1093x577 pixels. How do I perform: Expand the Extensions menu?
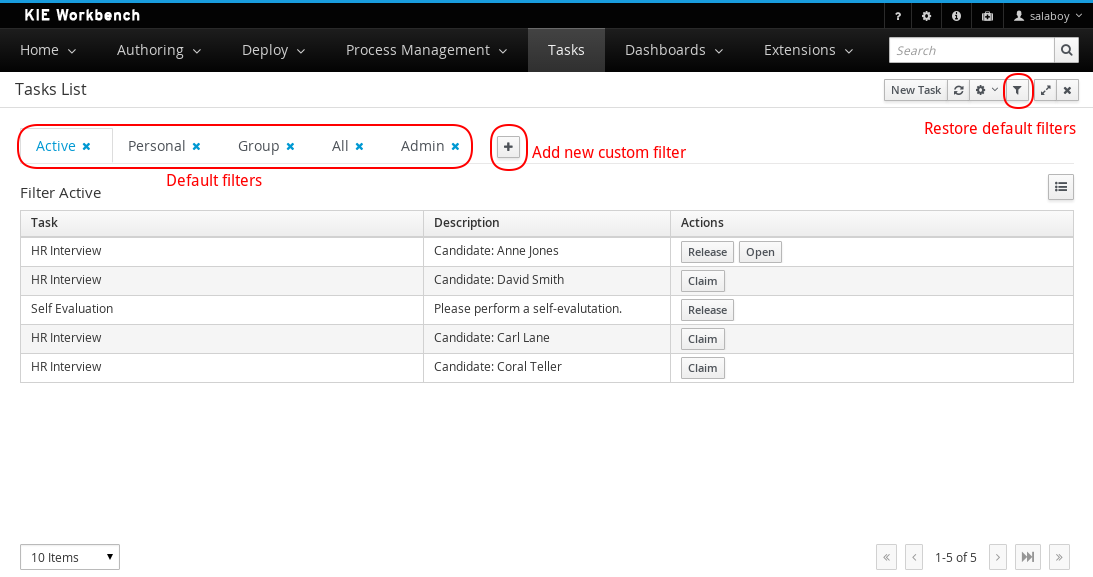[x=809, y=50]
